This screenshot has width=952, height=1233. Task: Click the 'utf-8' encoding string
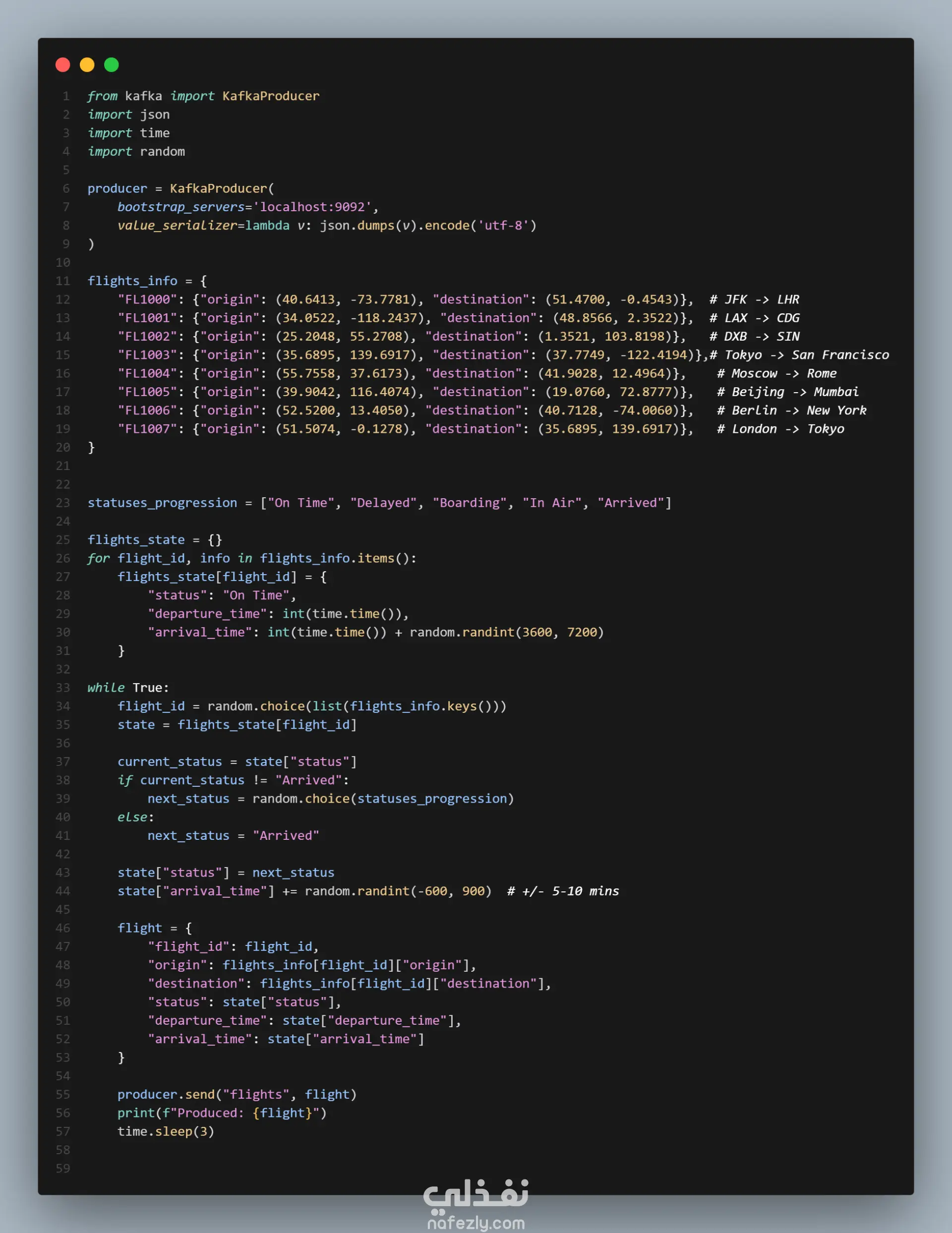[503, 226]
